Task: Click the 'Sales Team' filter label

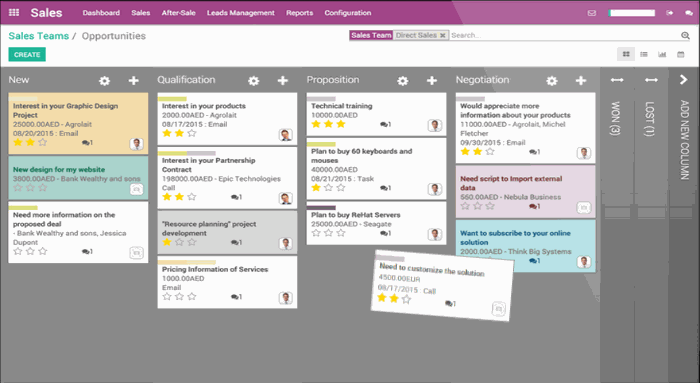Action: point(371,35)
